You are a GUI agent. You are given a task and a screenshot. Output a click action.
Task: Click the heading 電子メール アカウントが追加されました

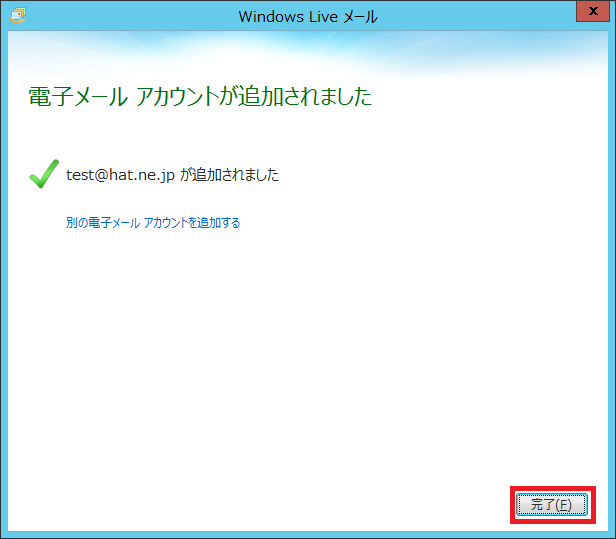200,96
